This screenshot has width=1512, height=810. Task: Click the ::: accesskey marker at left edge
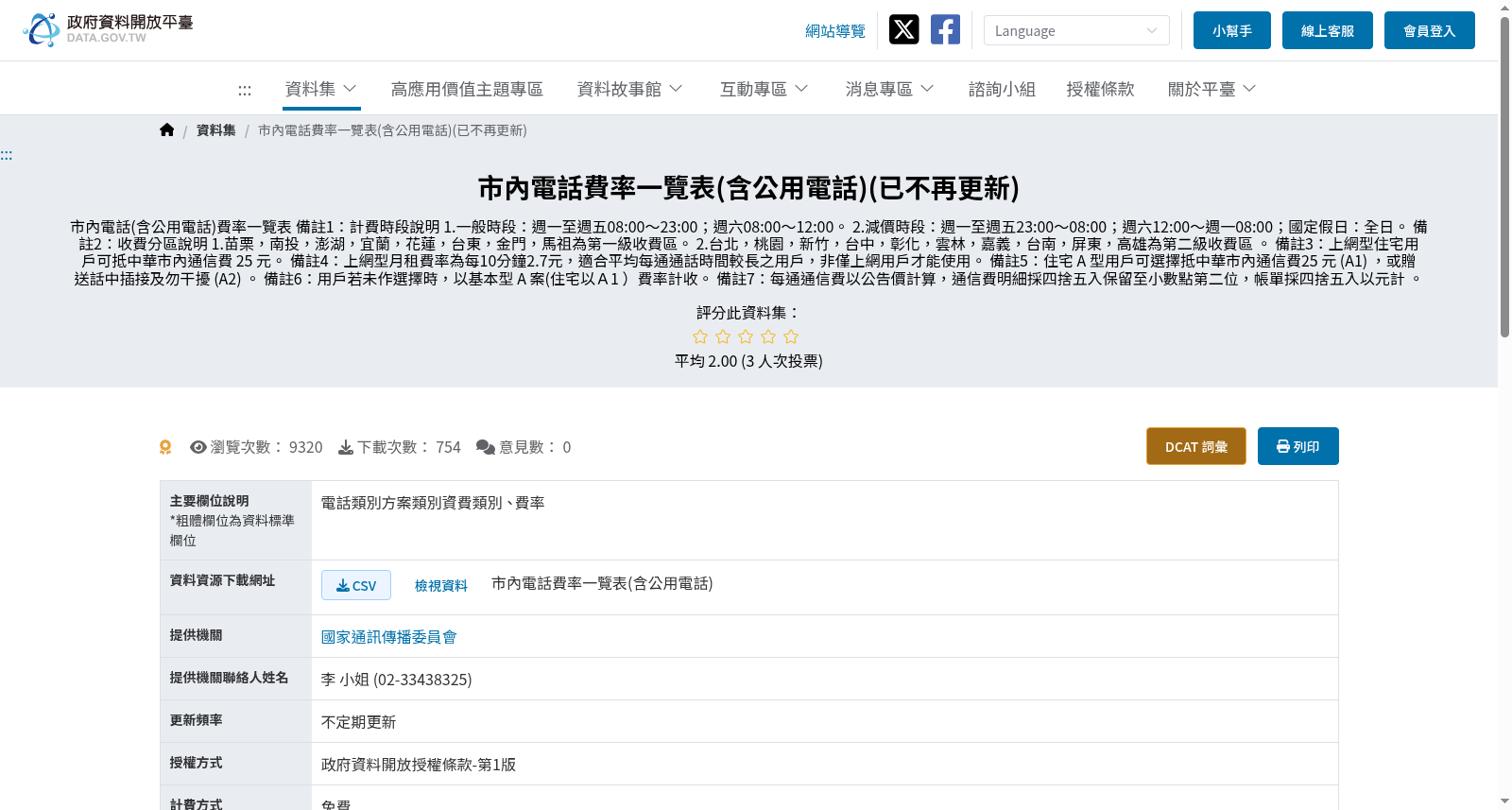(7, 155)
